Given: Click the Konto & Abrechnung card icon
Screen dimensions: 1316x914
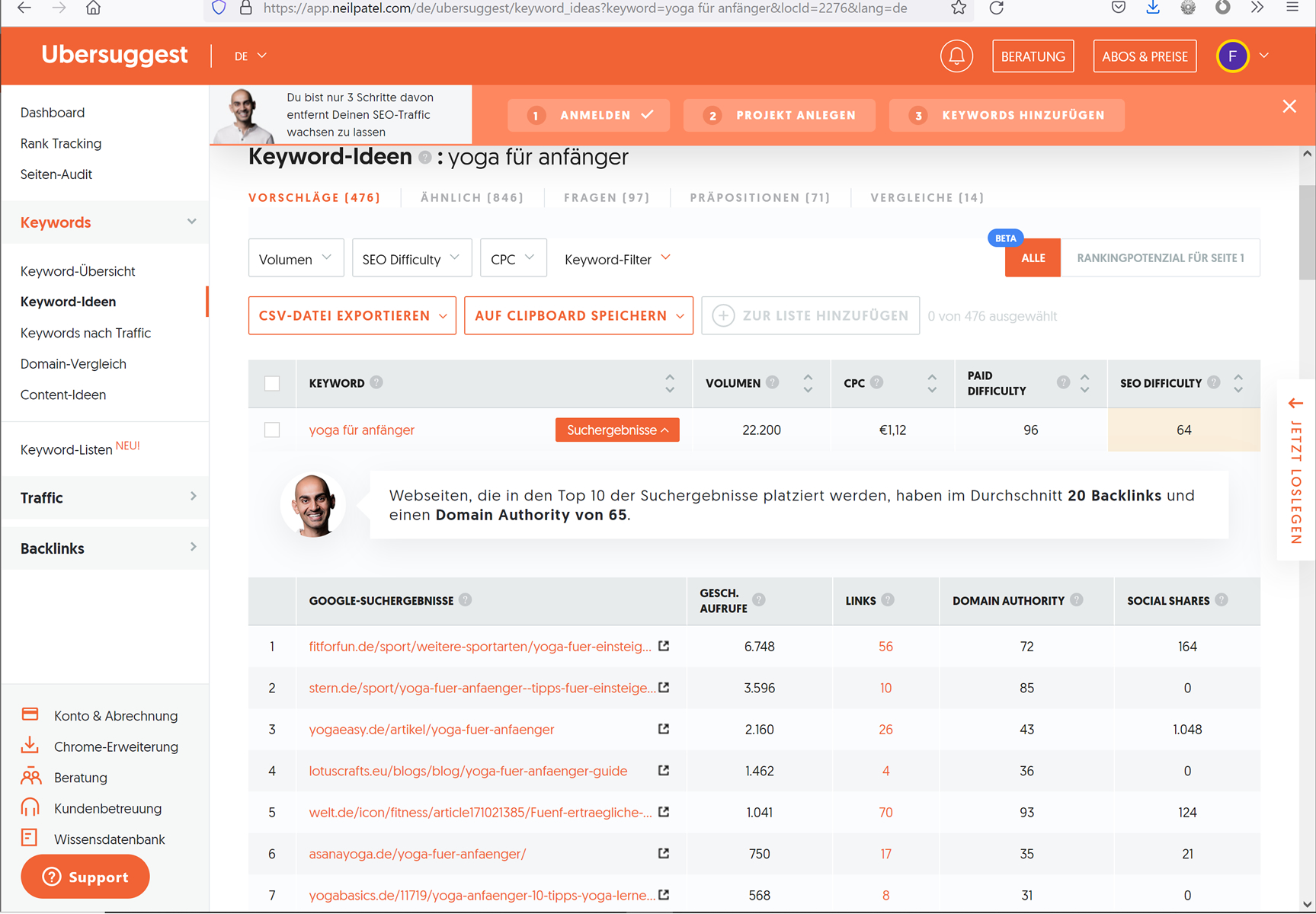Looking at the screenshot, I should (x=30, y=714).
